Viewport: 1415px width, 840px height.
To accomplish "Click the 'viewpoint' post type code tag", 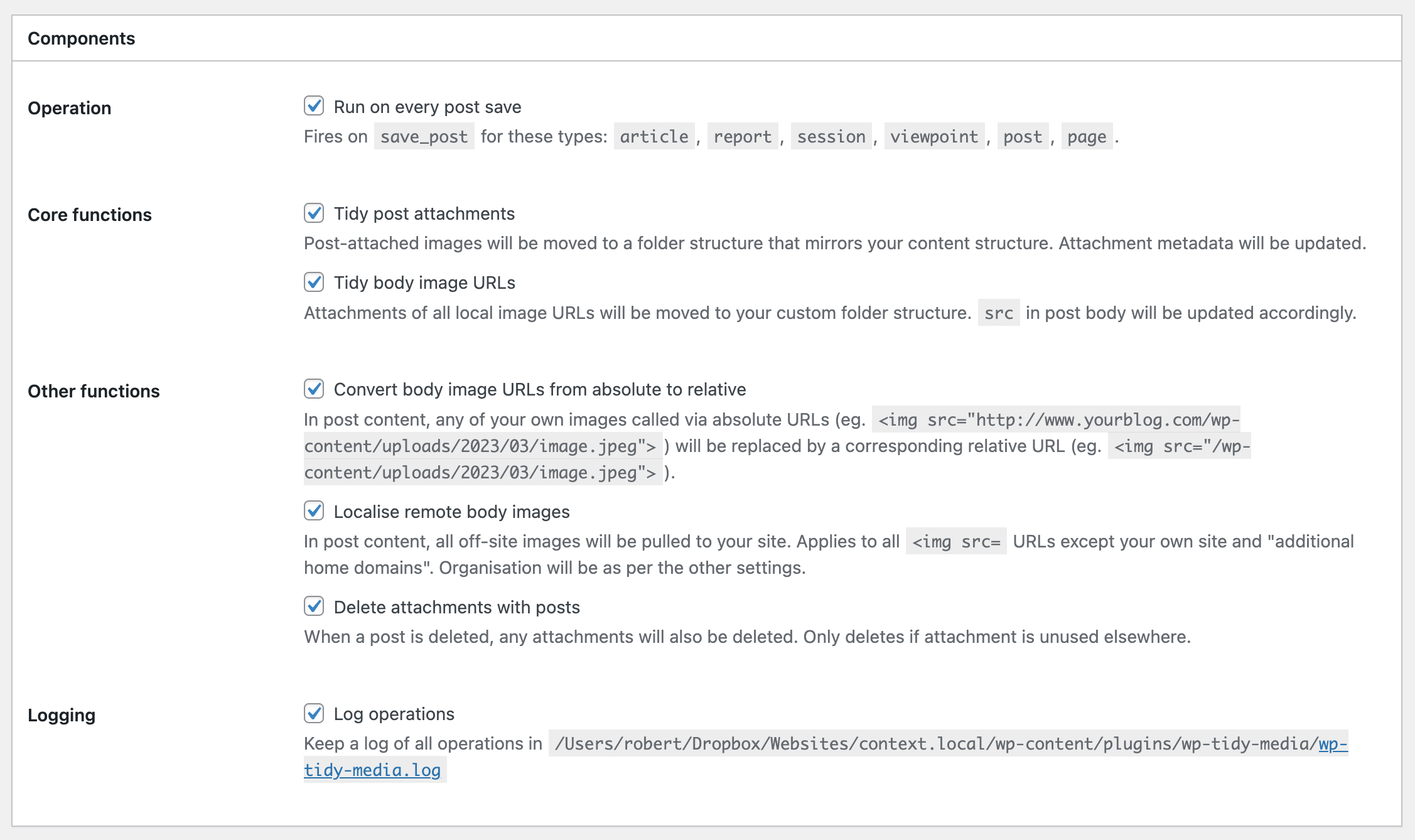I will pyautogui.click(x=933, y=136).
